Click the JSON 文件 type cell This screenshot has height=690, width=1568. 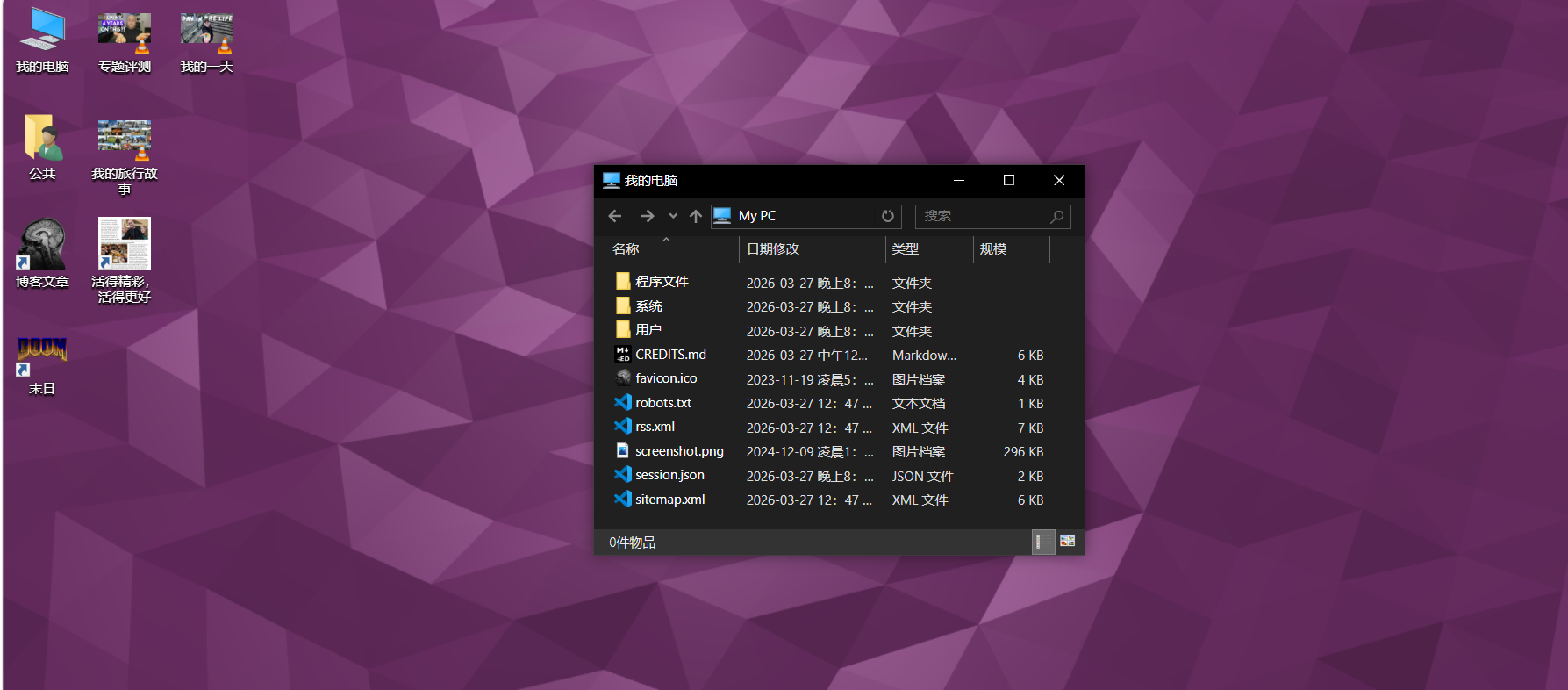[922, 477]
